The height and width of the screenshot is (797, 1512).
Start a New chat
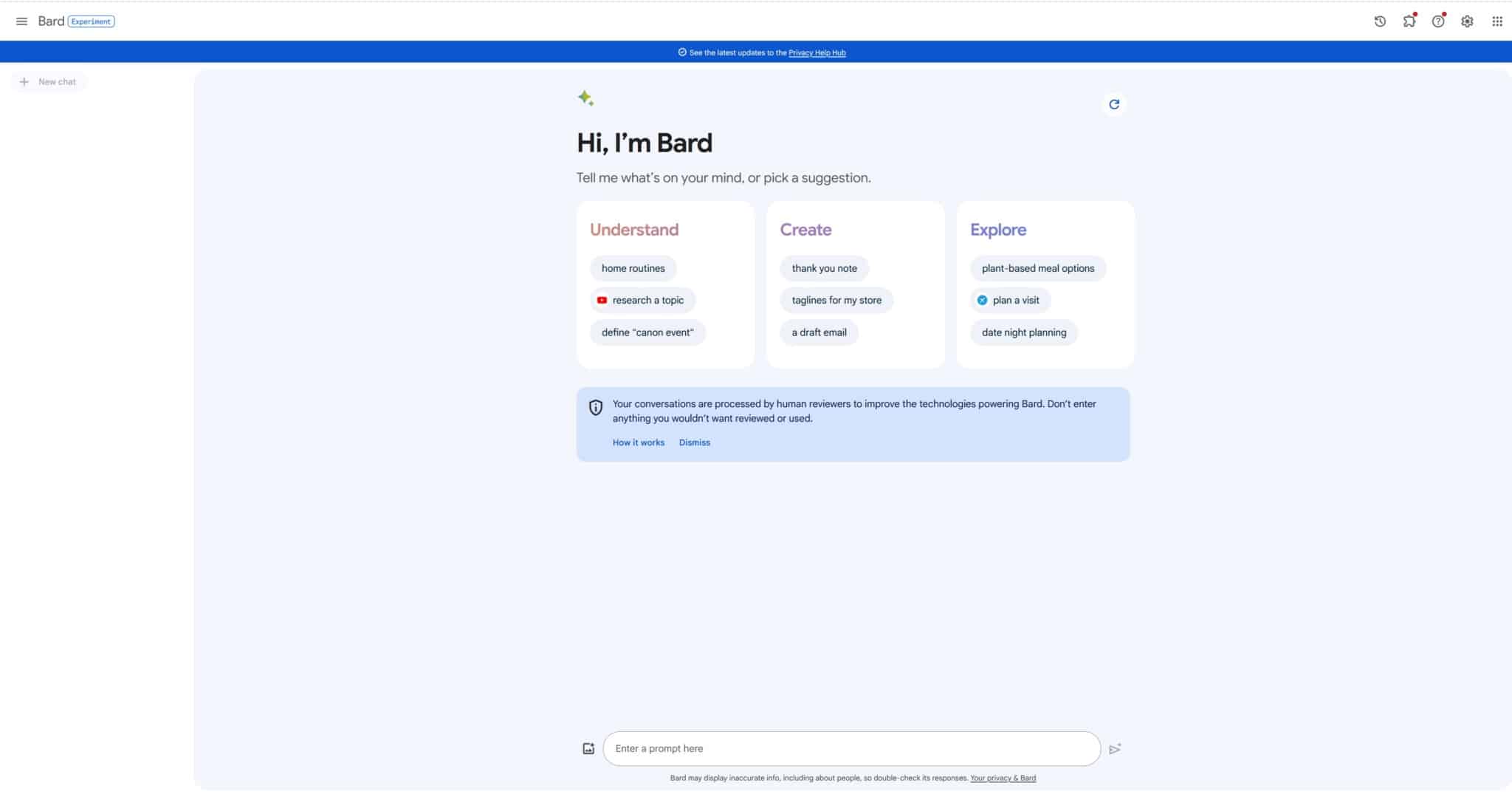click(x=49, y=81)
